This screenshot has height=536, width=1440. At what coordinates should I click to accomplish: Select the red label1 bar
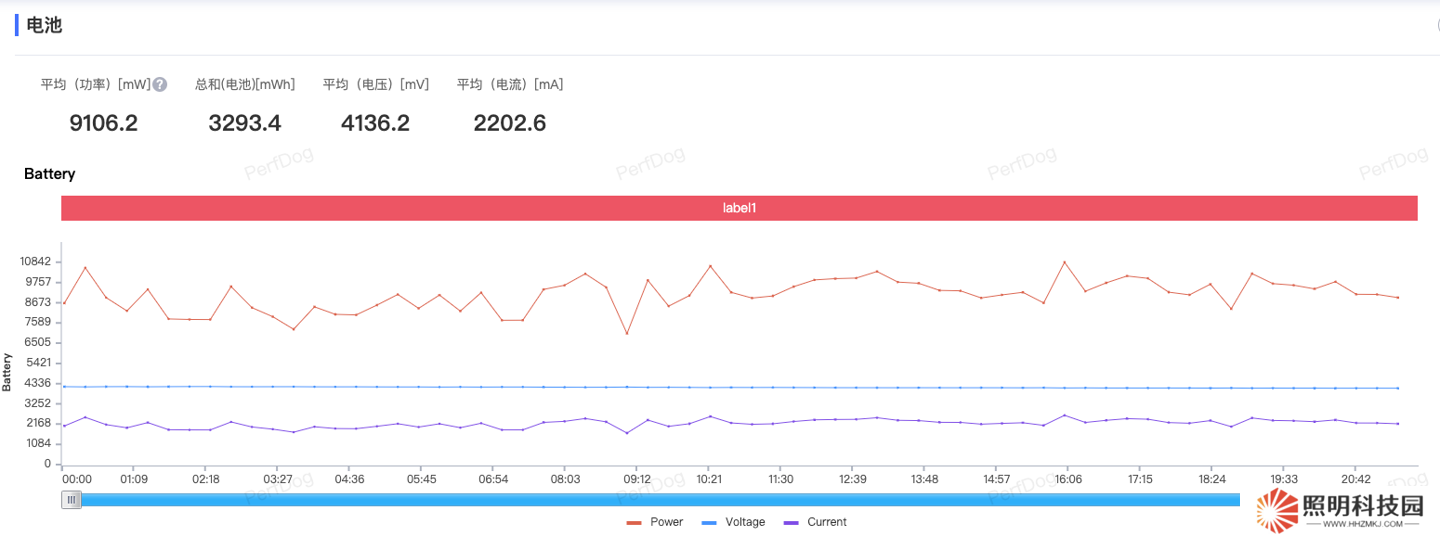(739, 208)
